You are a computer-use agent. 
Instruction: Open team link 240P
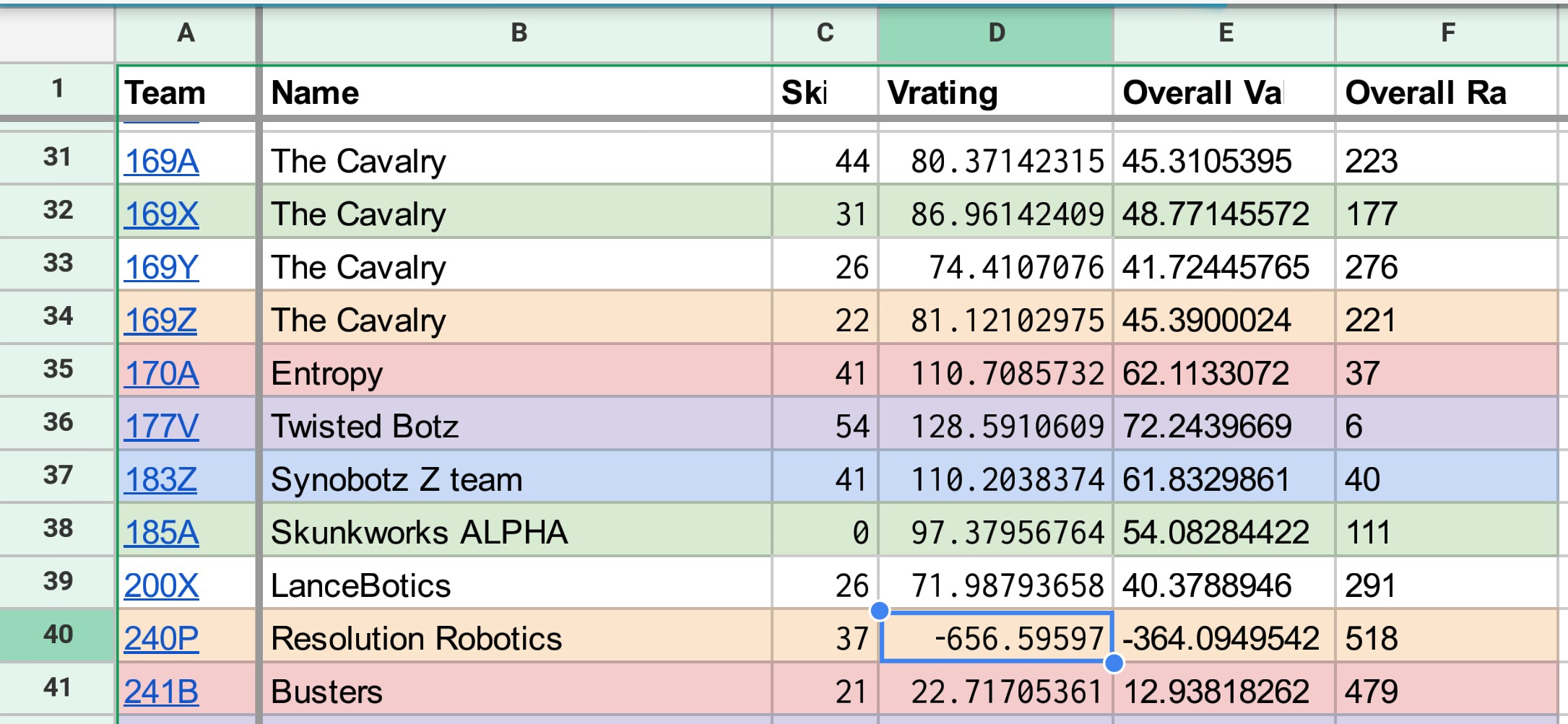click(161, 638)
